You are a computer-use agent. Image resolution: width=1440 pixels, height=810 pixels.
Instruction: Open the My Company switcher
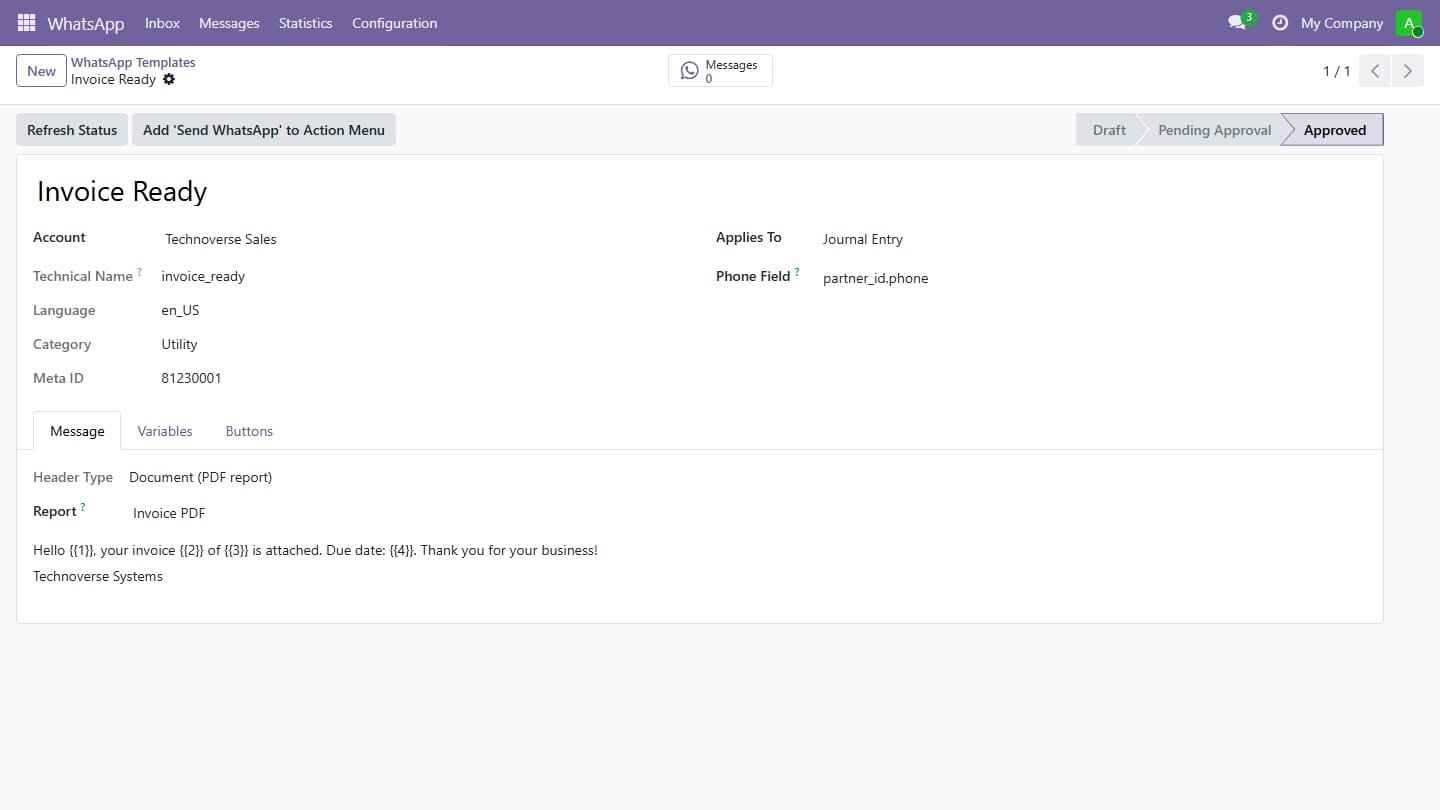click(1342, 23)
